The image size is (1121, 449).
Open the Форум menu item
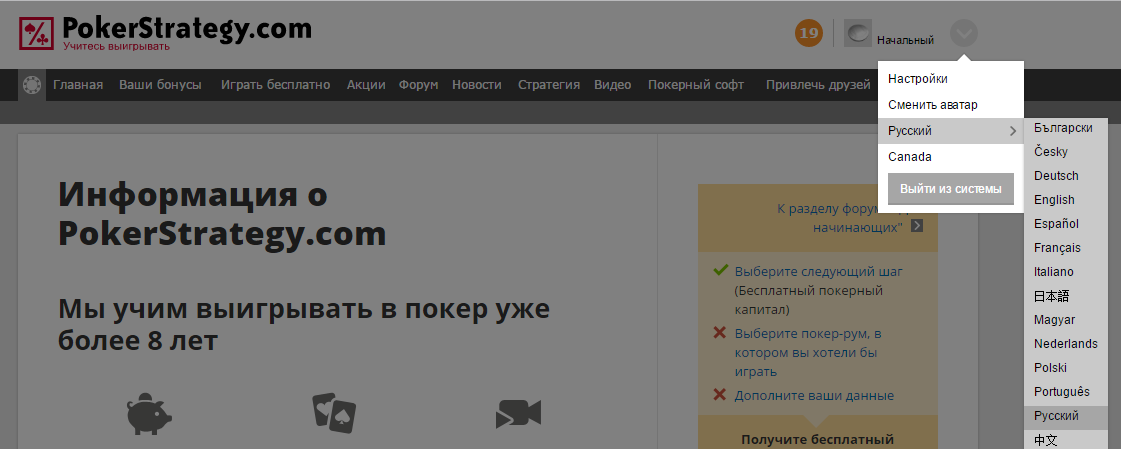click(x=418, y=84)
